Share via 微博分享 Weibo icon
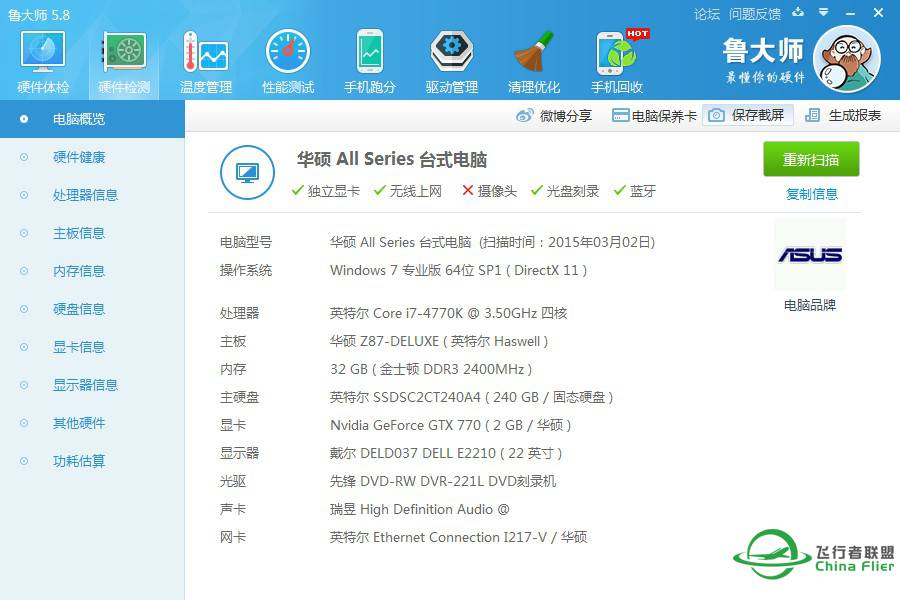Viewport: 900px width, 600px height. click(554, 115)
